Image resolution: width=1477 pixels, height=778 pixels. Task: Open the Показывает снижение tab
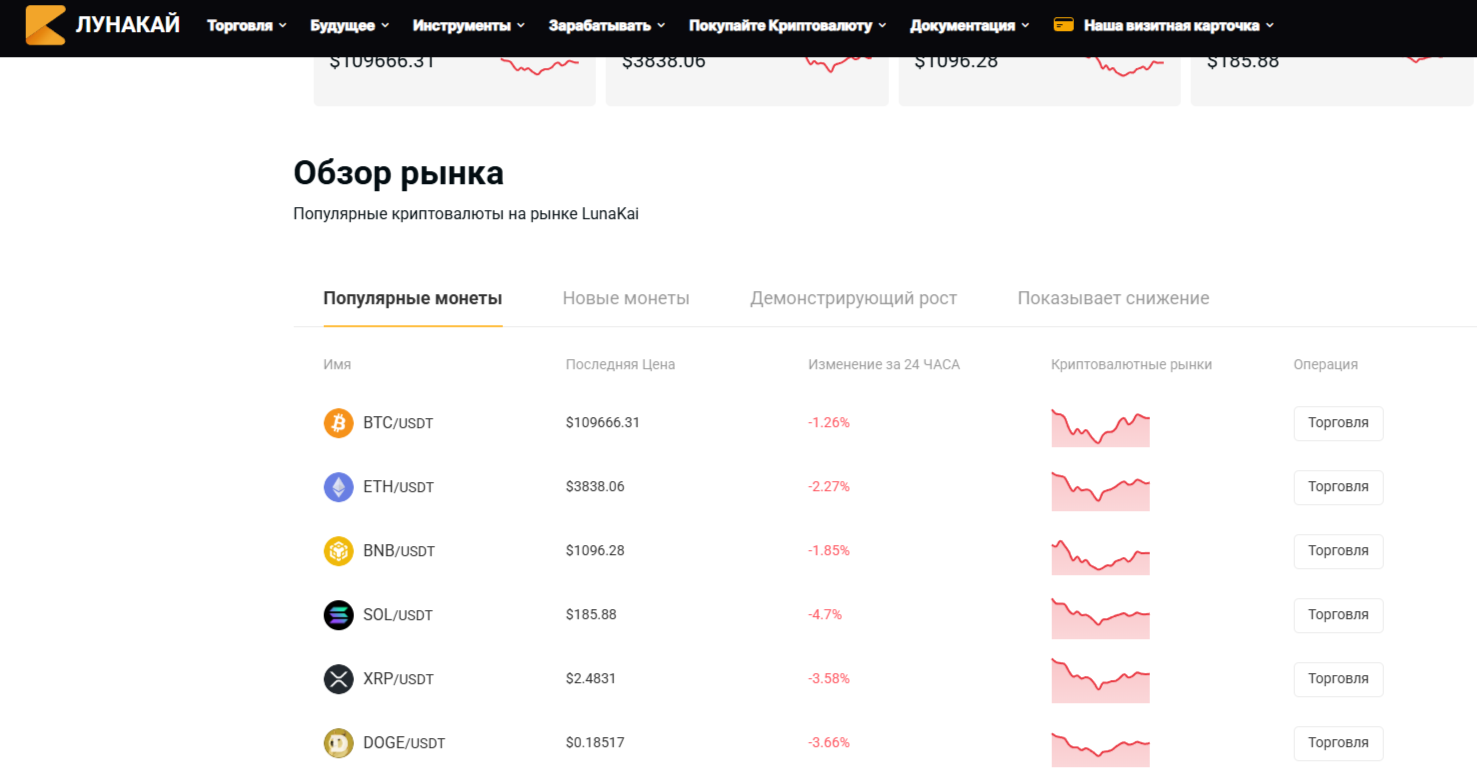click(x=1113, y=298)
